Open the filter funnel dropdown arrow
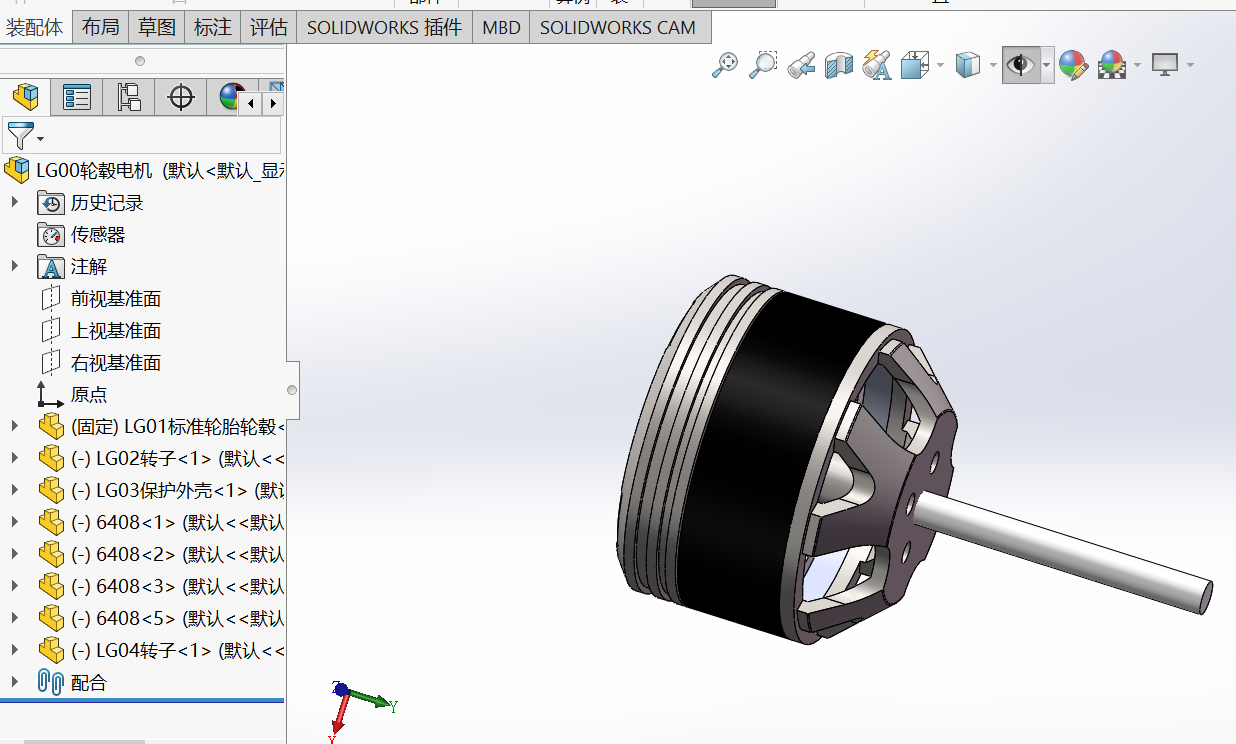The height and width of the screenshot is (744, 1236). 41,138
